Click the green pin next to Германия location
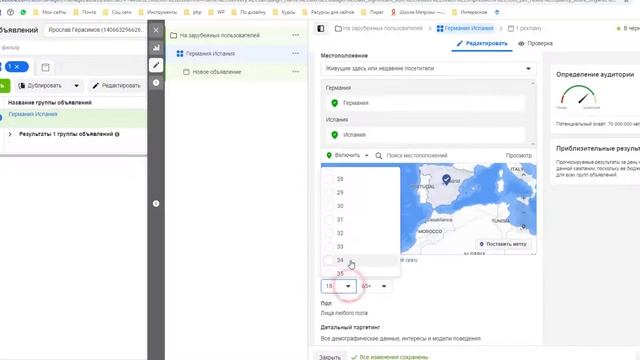Image resolution: width=640 pixels, height=360 pixels. [335, 103]
